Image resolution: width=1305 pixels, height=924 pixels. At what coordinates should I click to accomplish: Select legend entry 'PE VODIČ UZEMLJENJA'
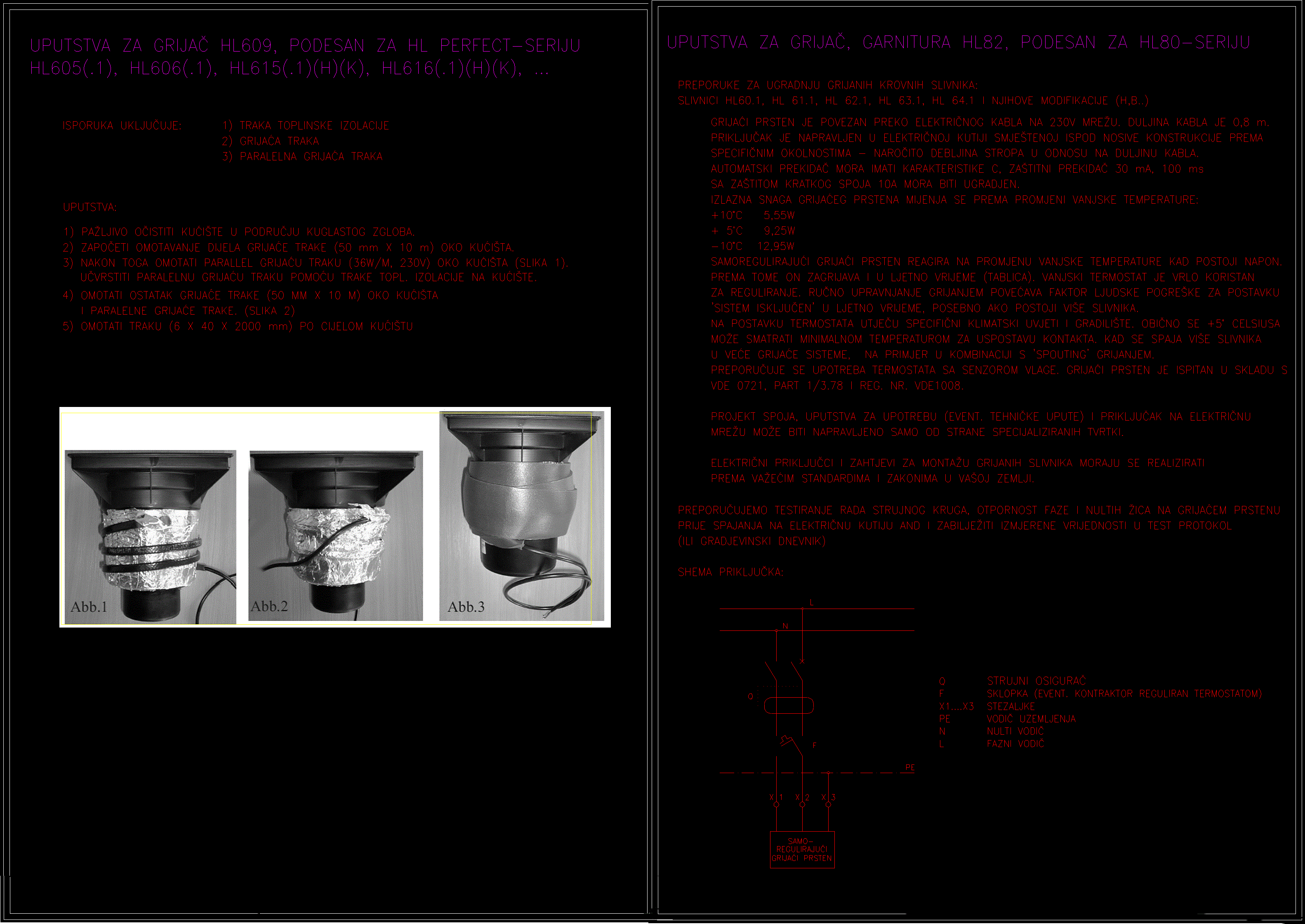(1007, 719)
